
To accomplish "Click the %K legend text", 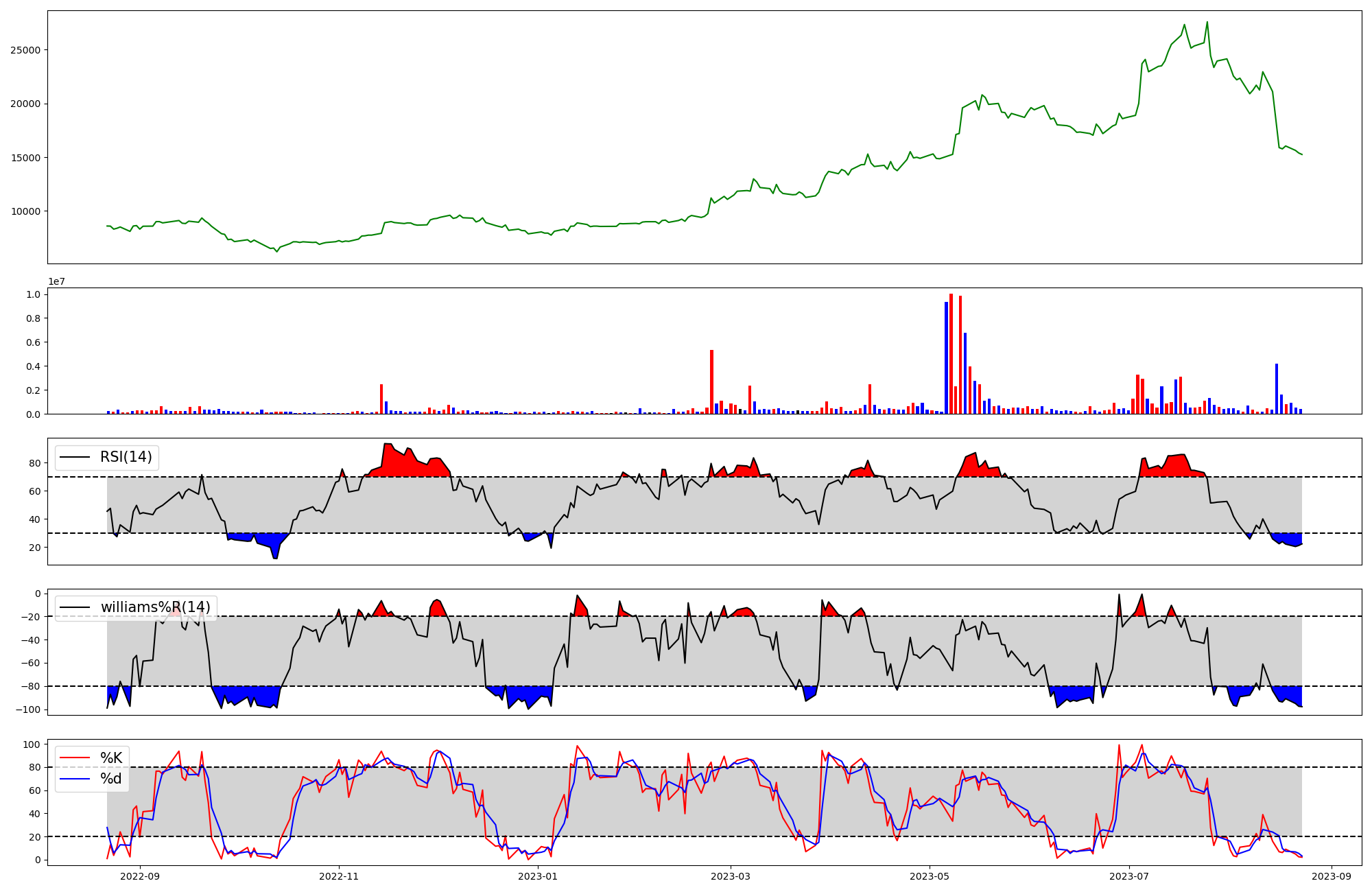I will pyautogui.click(x=111, y=758).
